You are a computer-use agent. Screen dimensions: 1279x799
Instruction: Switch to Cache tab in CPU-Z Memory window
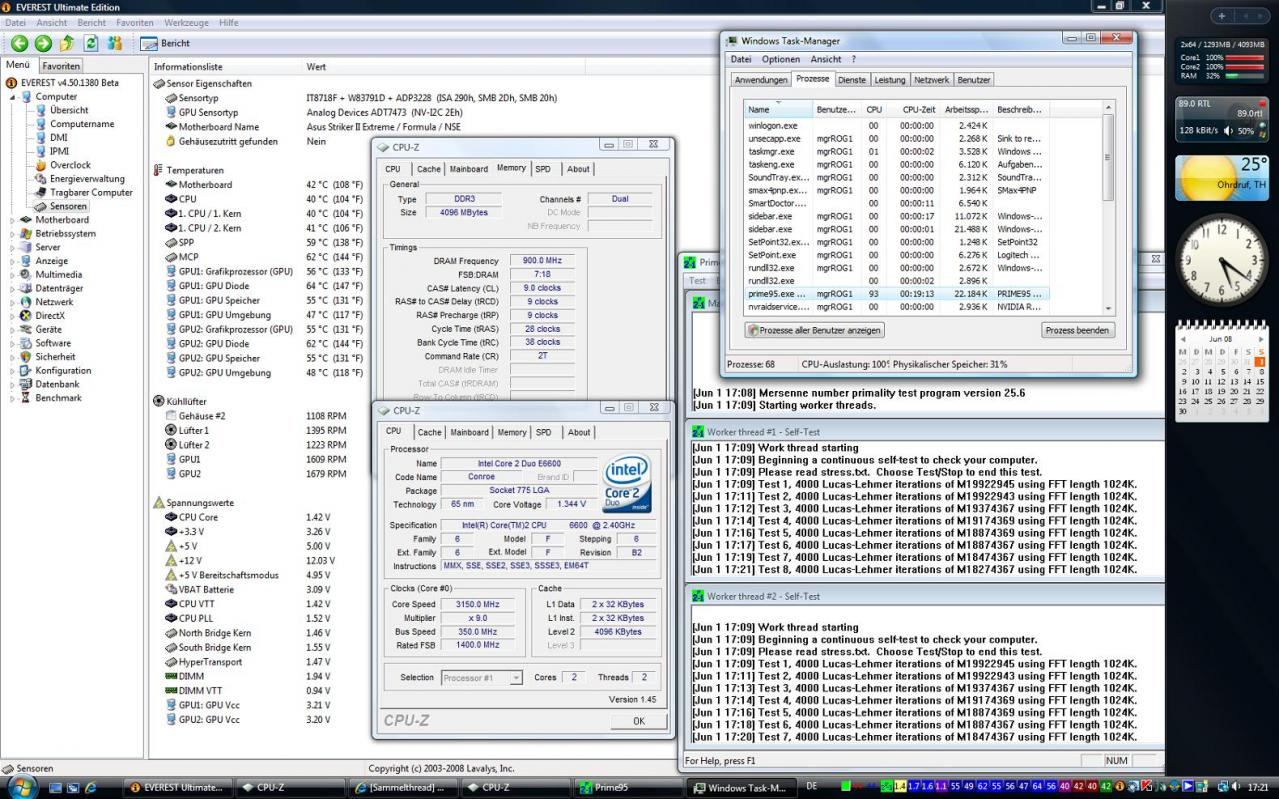[428, 169]
